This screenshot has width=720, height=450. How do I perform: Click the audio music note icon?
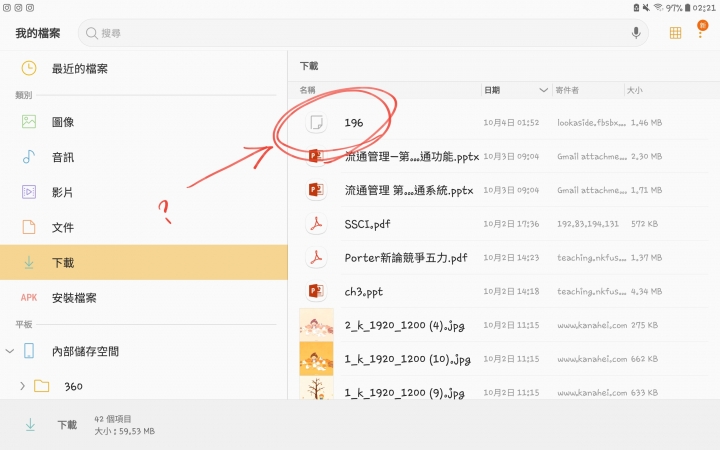click(28, 157)
